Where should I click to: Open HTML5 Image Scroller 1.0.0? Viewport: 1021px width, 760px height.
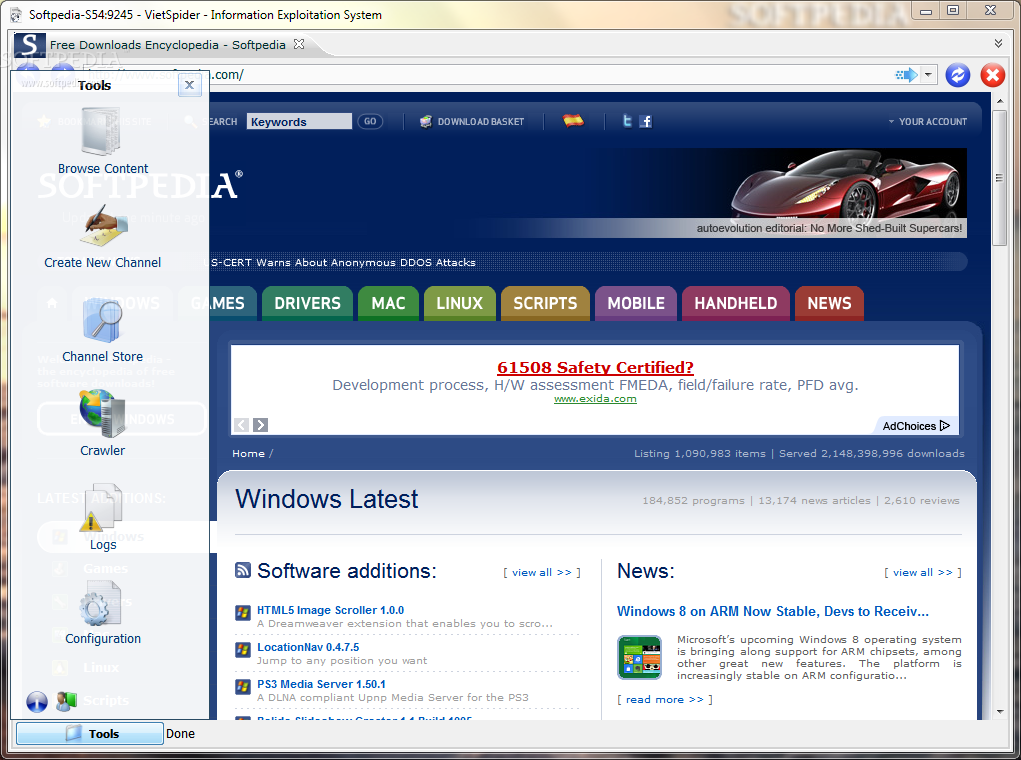pos(330,610)
